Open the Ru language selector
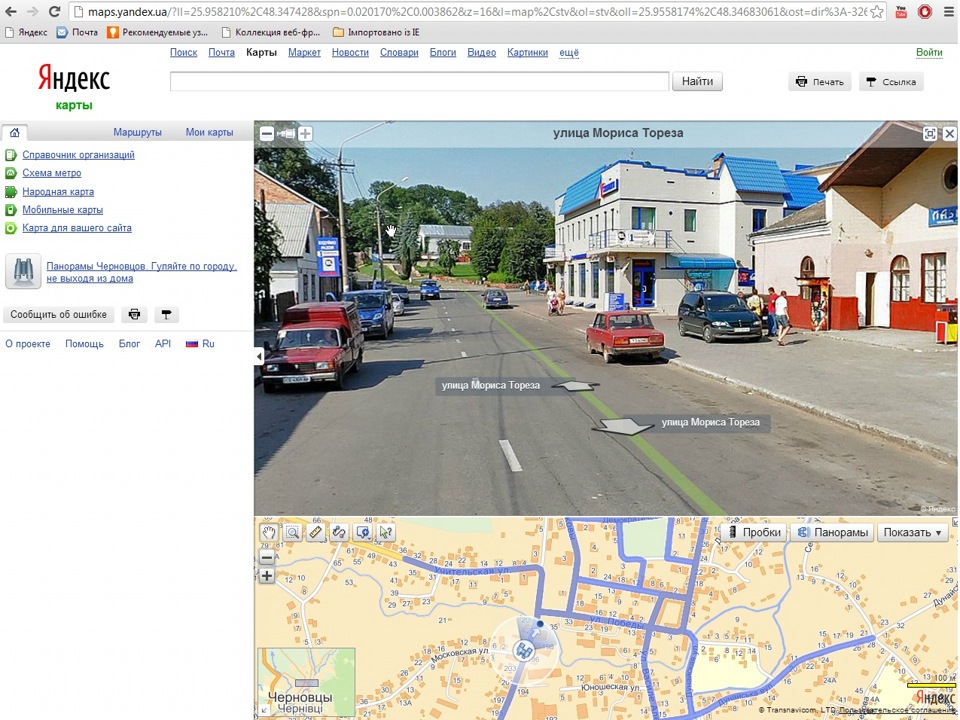960x720 pixels. (x=200, y=344)
